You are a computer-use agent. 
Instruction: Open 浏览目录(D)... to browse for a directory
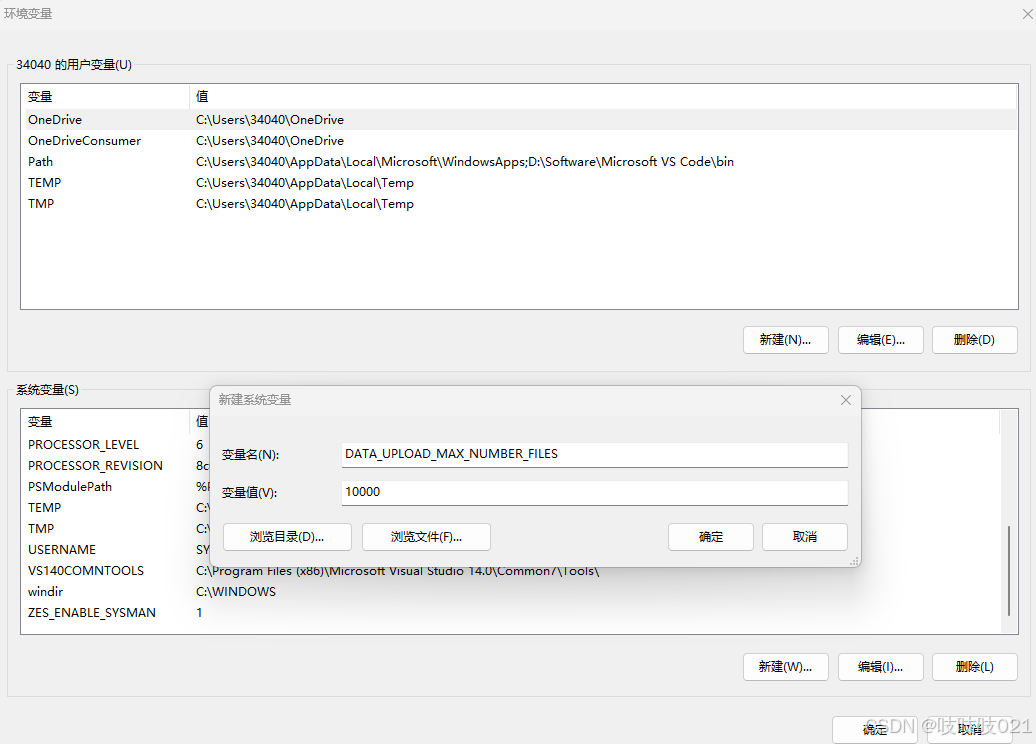(287, 537)
